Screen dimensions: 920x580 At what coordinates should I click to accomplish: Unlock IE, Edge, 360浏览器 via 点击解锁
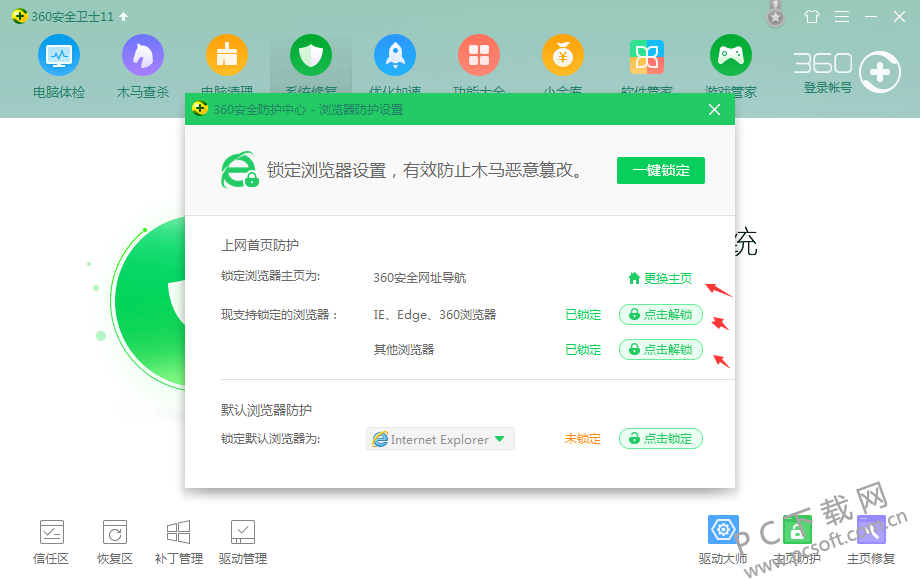click(x=661, y=315)
